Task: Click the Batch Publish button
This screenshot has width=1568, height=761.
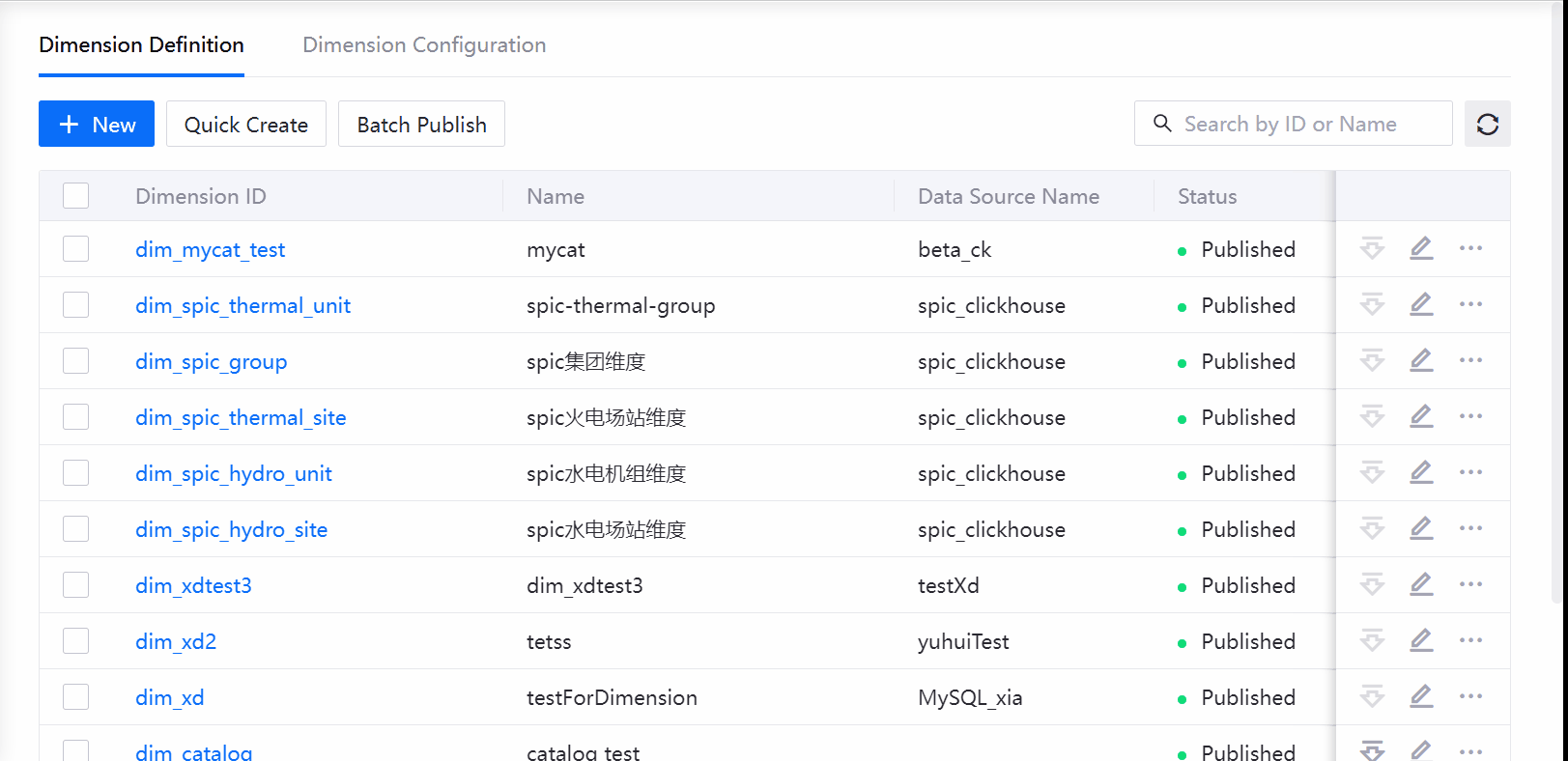Action: (x=421, y=125)
